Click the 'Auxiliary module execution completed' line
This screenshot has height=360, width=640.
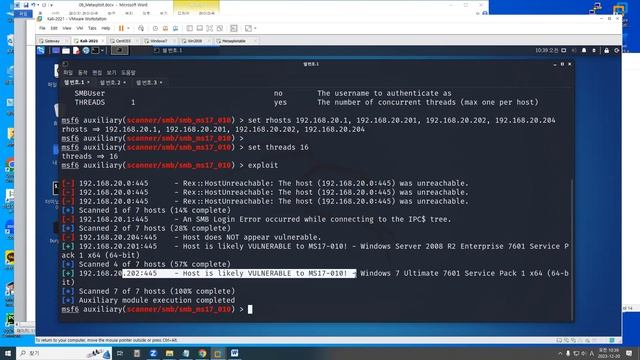coord(148,300)
